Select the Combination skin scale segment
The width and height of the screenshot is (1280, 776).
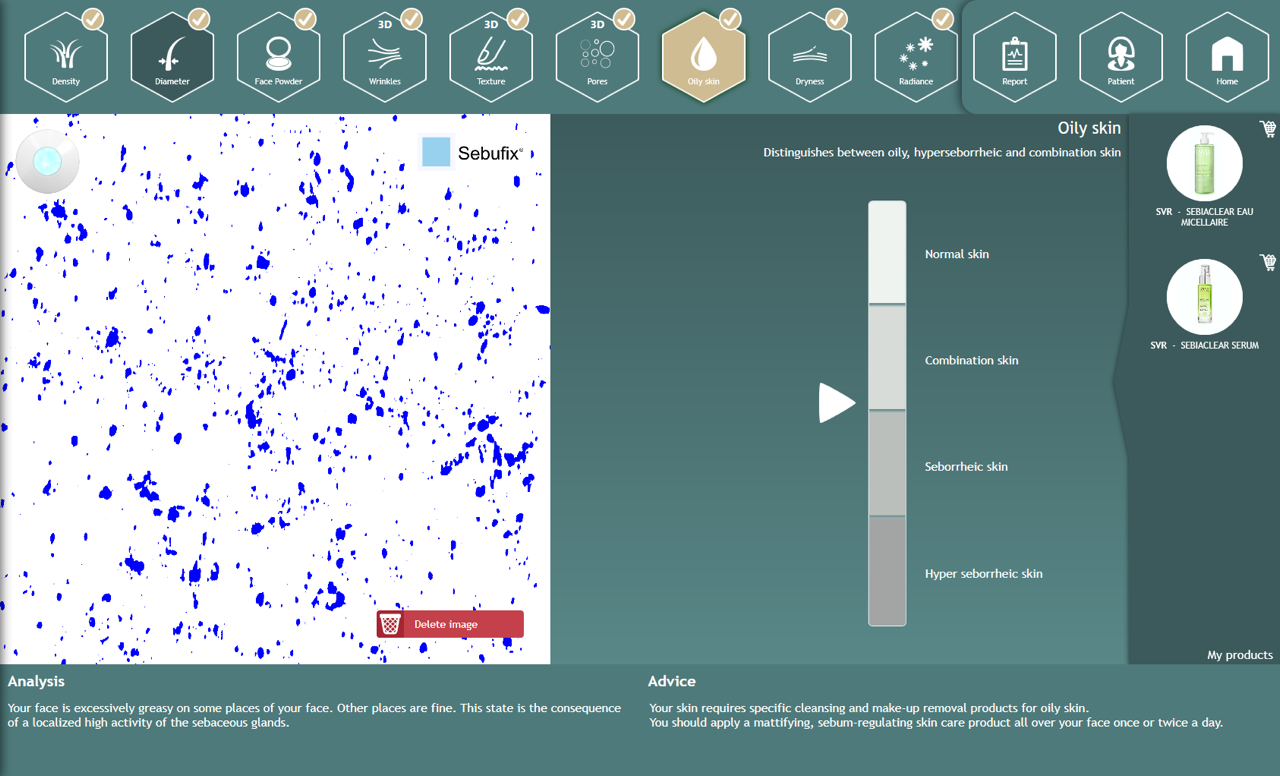point(887,357)
